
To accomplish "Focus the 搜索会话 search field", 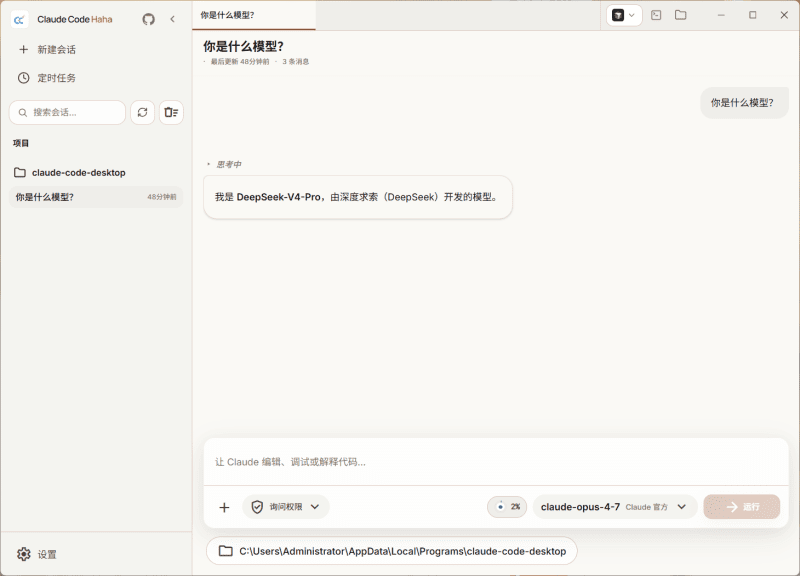I will (x=67, y=112).
